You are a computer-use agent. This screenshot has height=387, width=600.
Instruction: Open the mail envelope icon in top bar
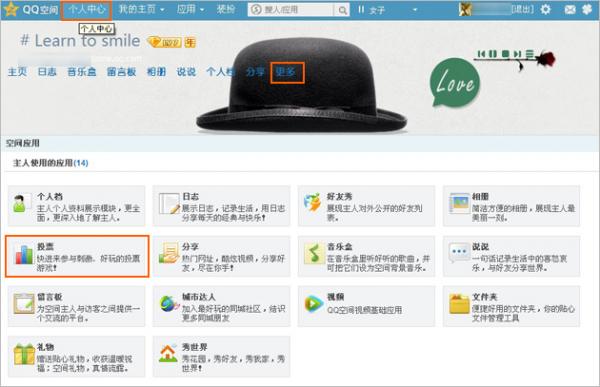click(570, 9)
